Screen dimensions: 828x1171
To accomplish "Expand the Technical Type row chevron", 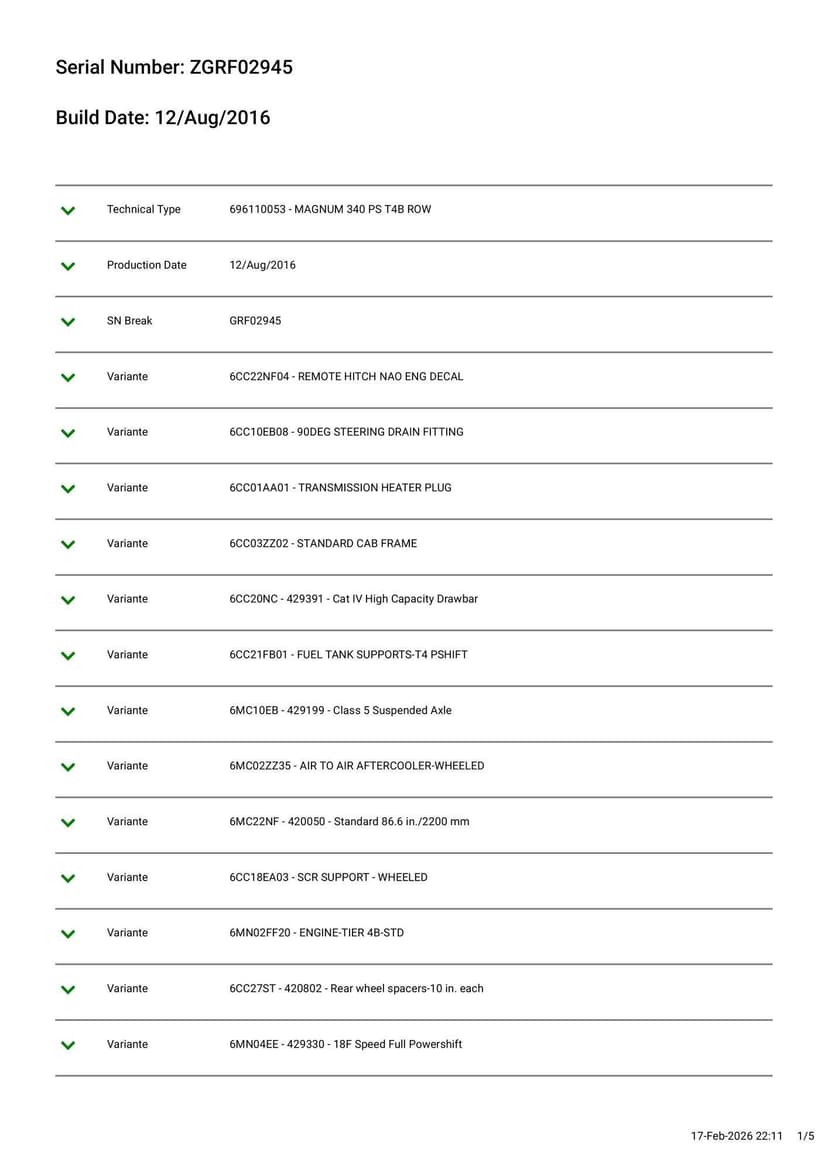I will tap(68, 210).
